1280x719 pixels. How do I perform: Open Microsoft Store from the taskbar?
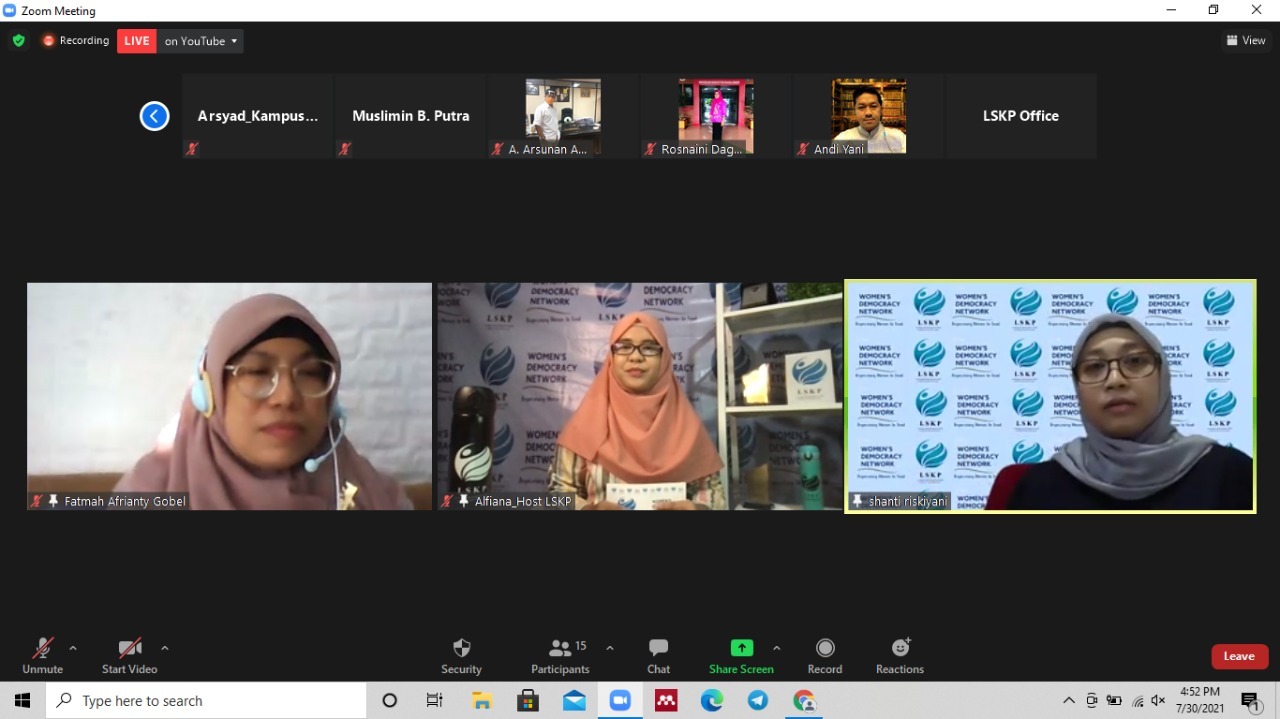click(x=528, y=701)
